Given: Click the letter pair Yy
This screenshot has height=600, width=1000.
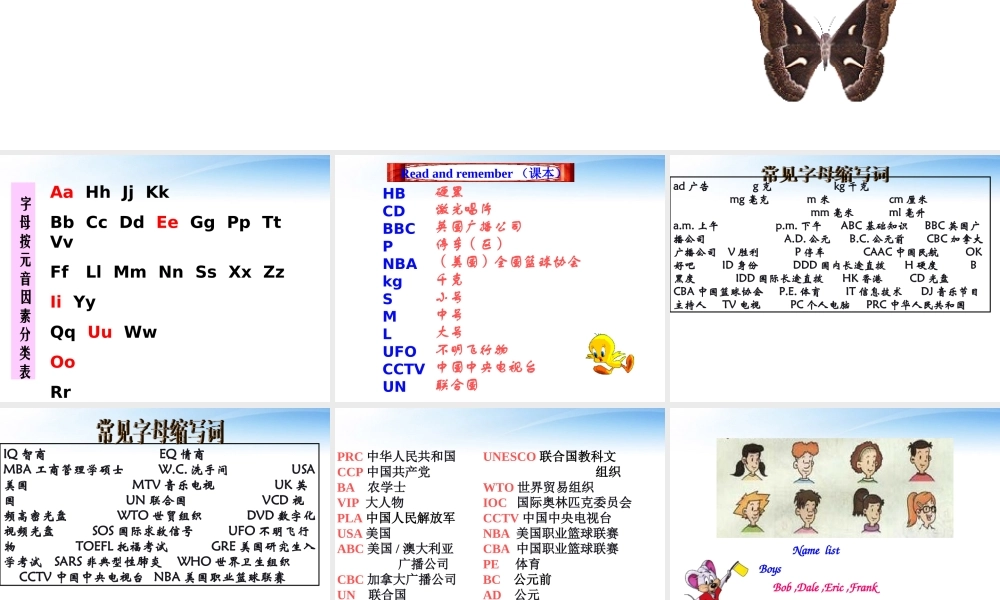Looking at the screenshot, I should click(x=84, y=302).
